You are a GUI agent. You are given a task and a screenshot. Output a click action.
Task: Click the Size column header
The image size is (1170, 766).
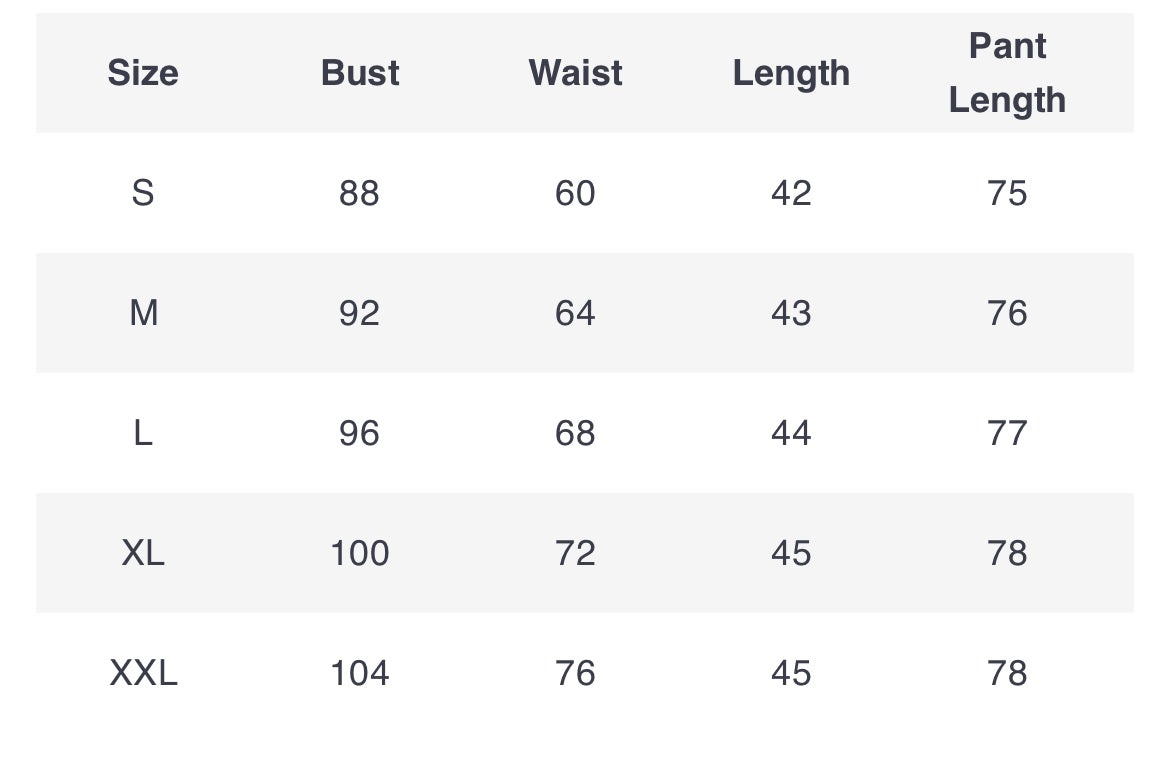click(x=143, y=73)
